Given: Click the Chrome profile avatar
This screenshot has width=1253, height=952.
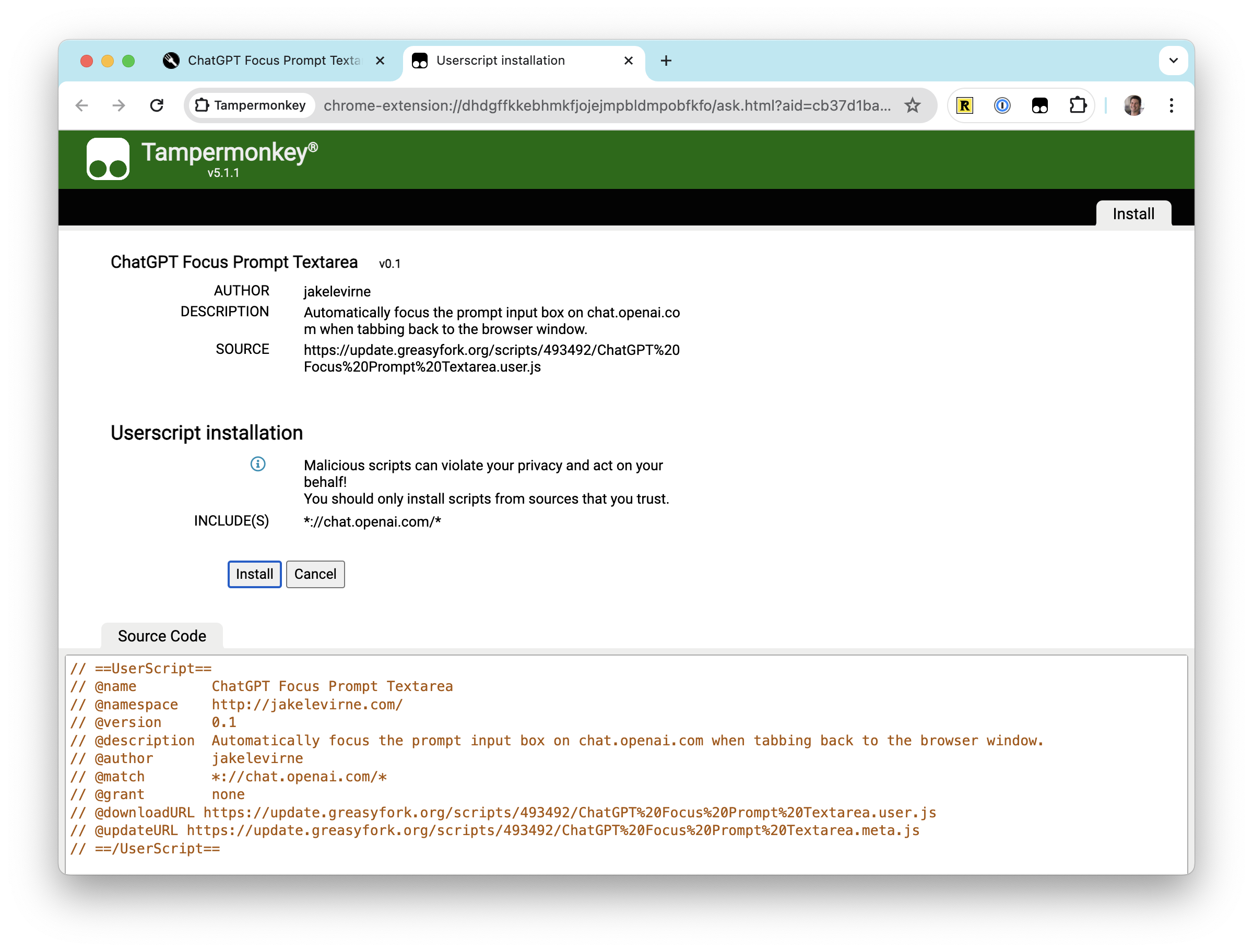Looking at the screenshot, I should pyautogui.click(x=1133, y=105).
